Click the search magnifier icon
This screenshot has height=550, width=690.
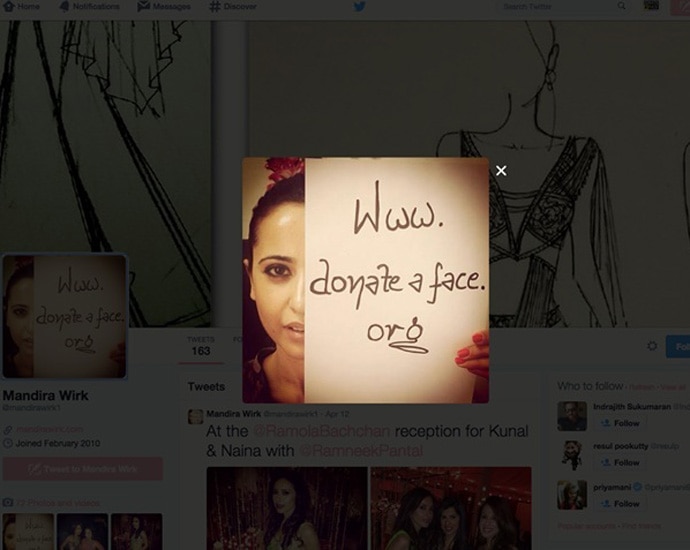coord(621,6)
